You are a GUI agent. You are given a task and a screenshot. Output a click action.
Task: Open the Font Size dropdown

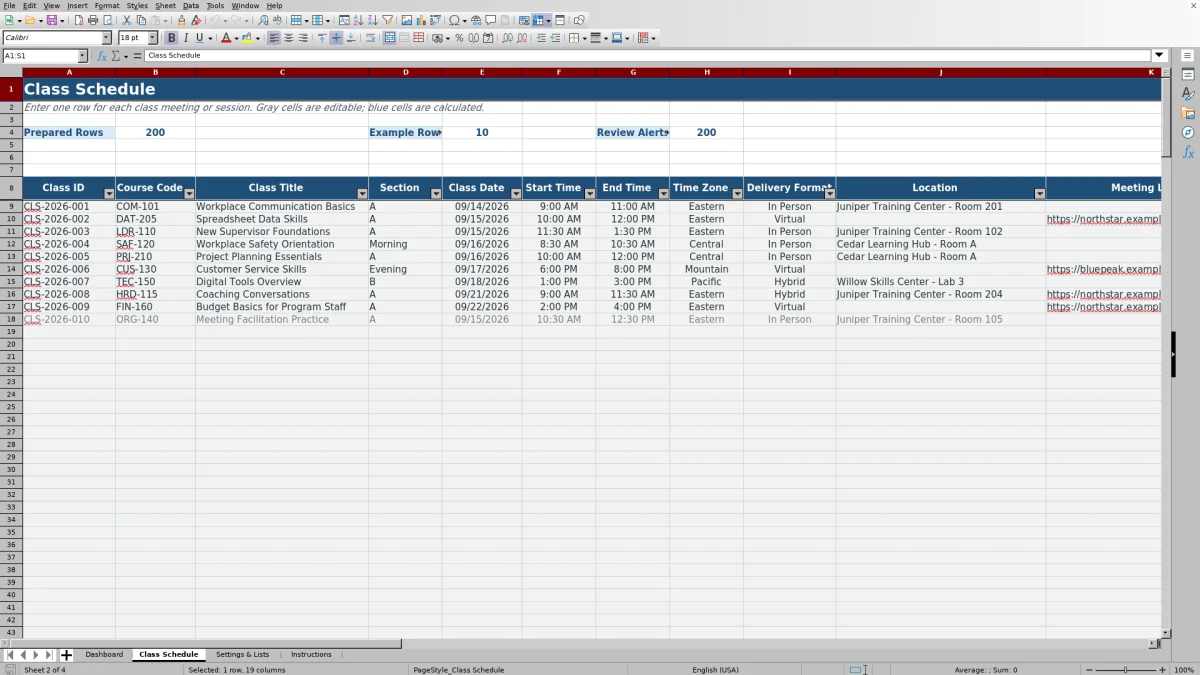tap(153, 38)
